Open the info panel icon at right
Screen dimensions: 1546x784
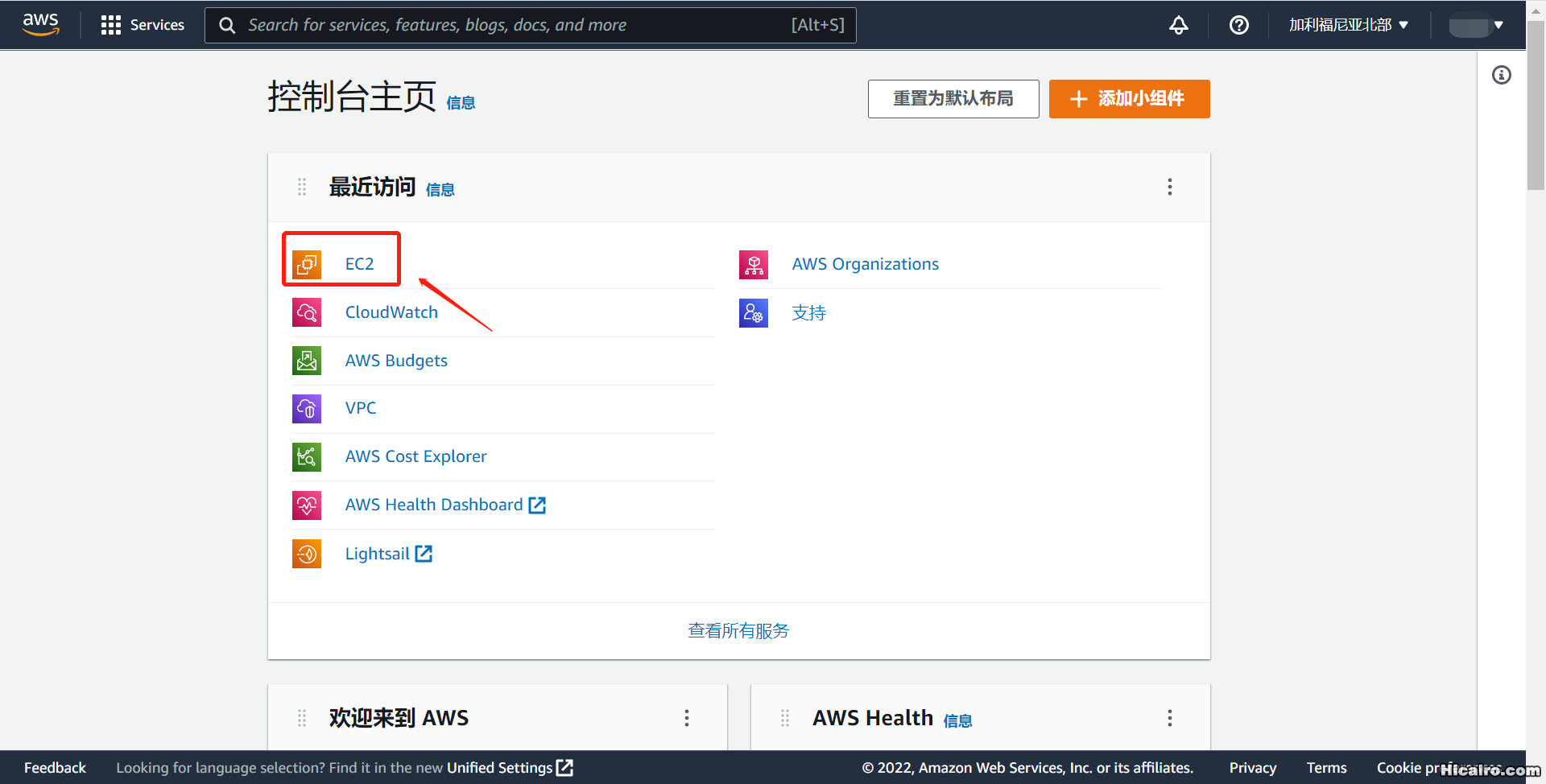(1502, 75)
